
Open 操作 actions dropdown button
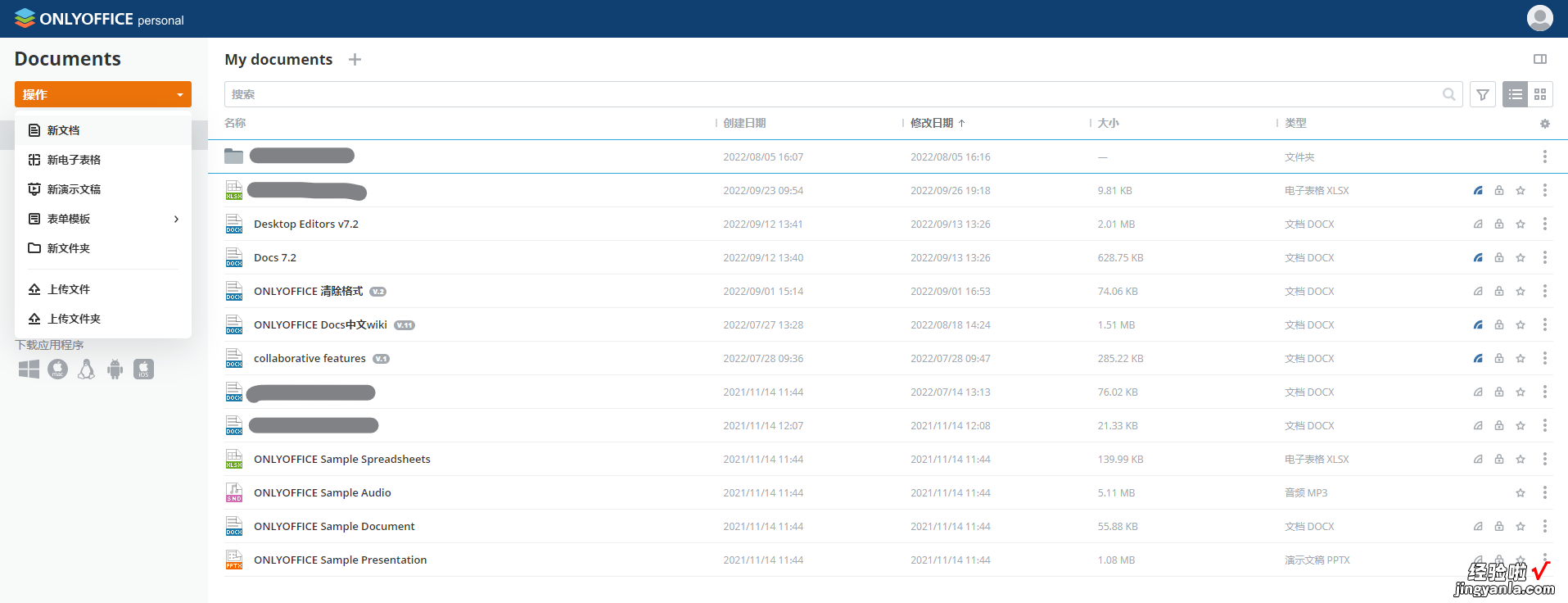pos(103,94)
